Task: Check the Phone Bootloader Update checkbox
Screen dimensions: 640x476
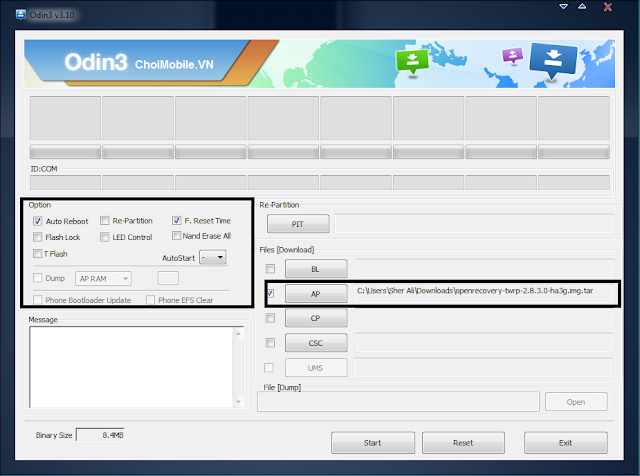Action: click(x=38, y=300)
